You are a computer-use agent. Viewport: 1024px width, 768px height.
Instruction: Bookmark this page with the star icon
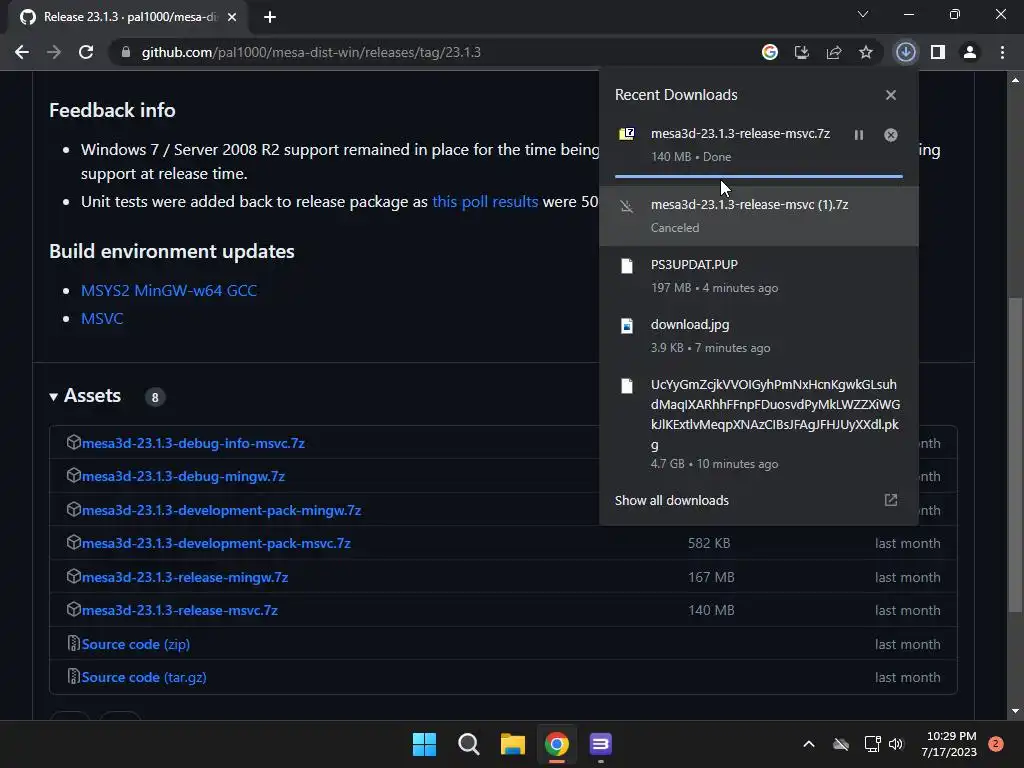click(x=866, y=52)
